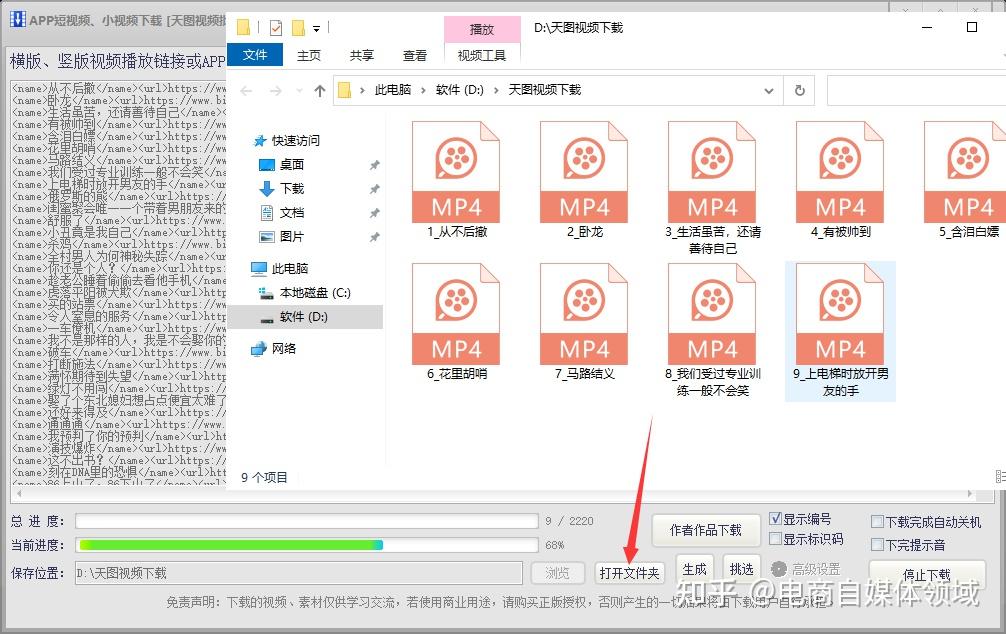Minimize the Explorer window
The image size is (1006, 634).
tap(927, 28)
